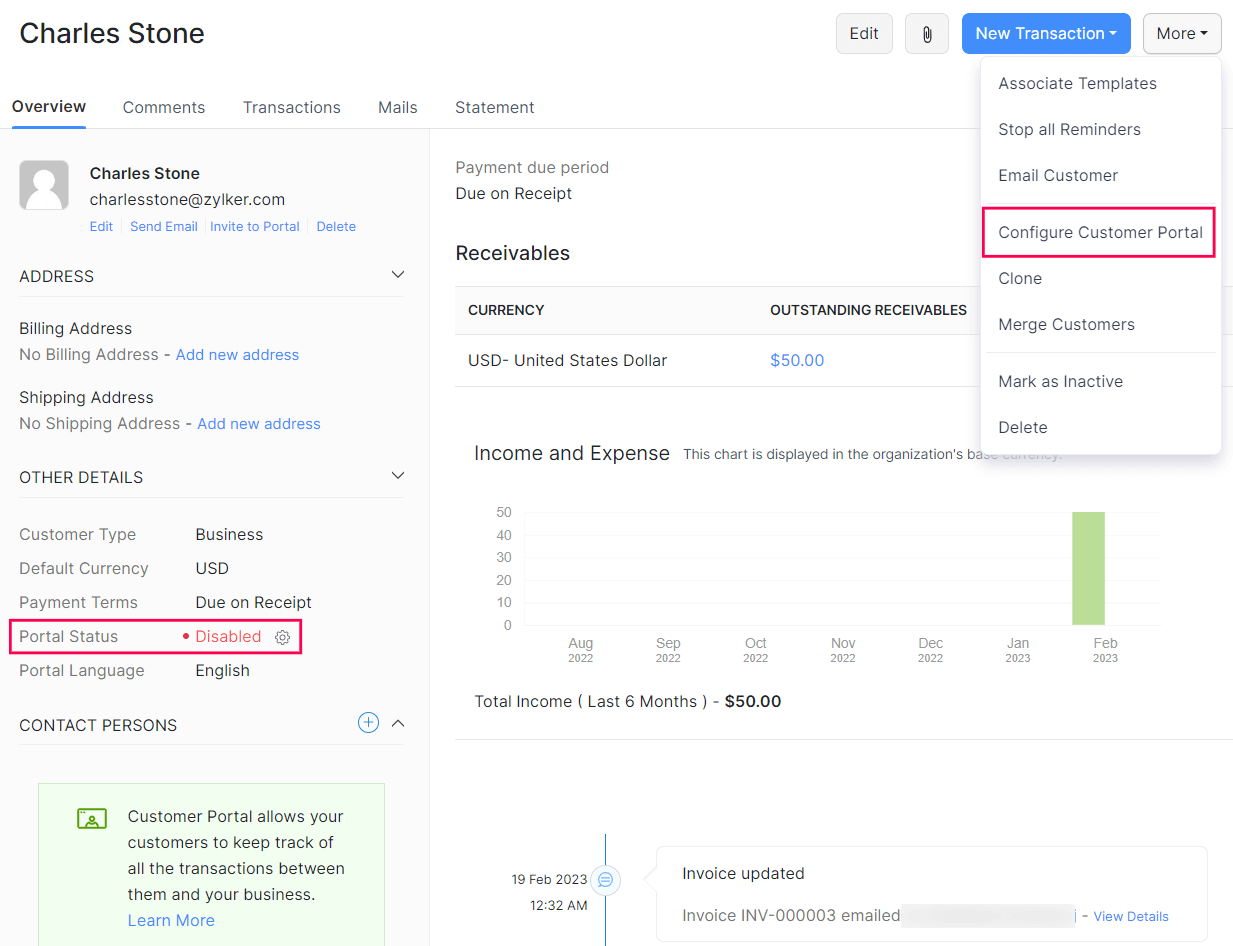Click the February 2023 bar in the income chart
The height and width of the screenshot is (946, 1233).
(x=1088, y=568)
